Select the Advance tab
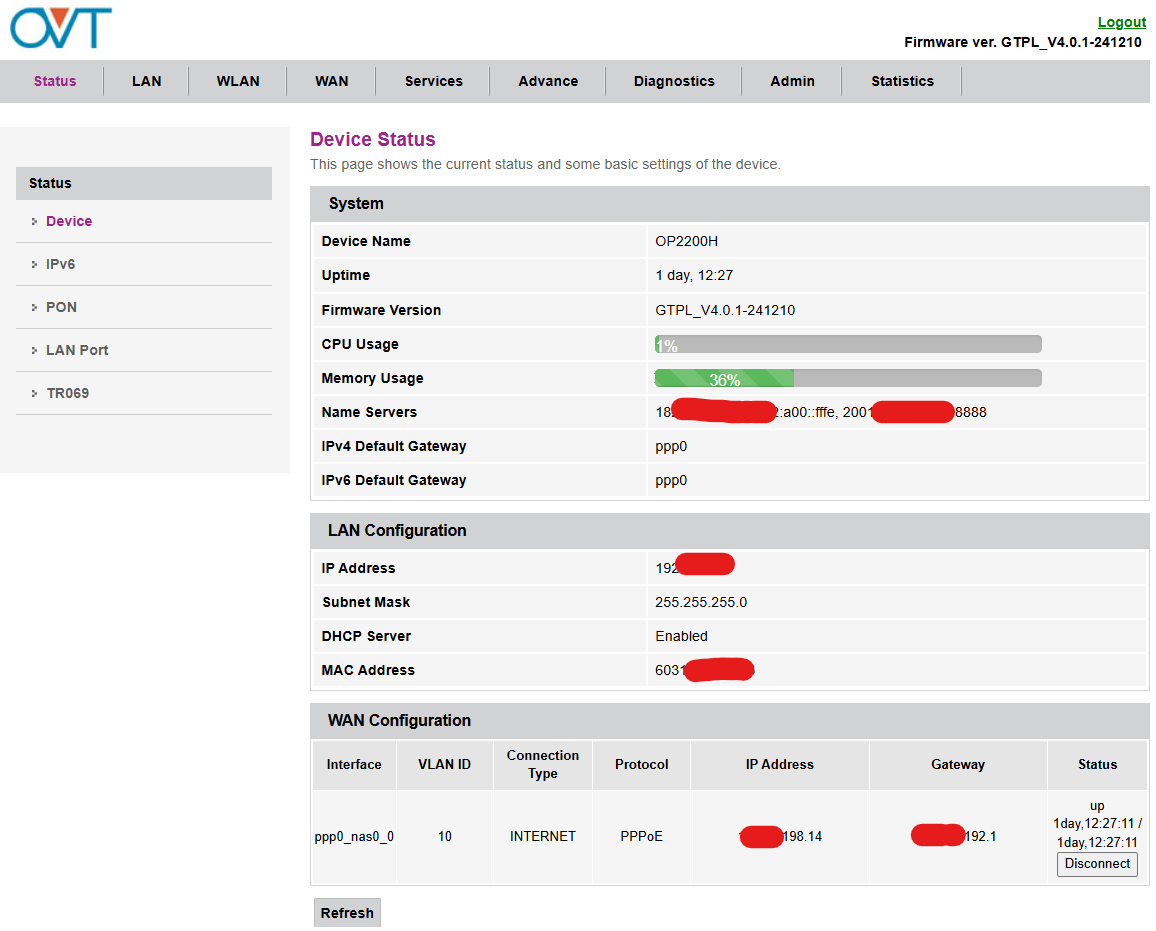The image size is (1156, 931). pos(548,81)
